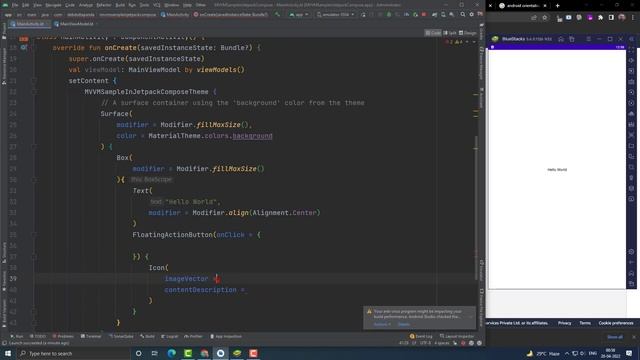The width and height of the screenshot is (640, 360).
Task: Click Actions dropdown in antivirus notification
Action: (x=382, y=324)
